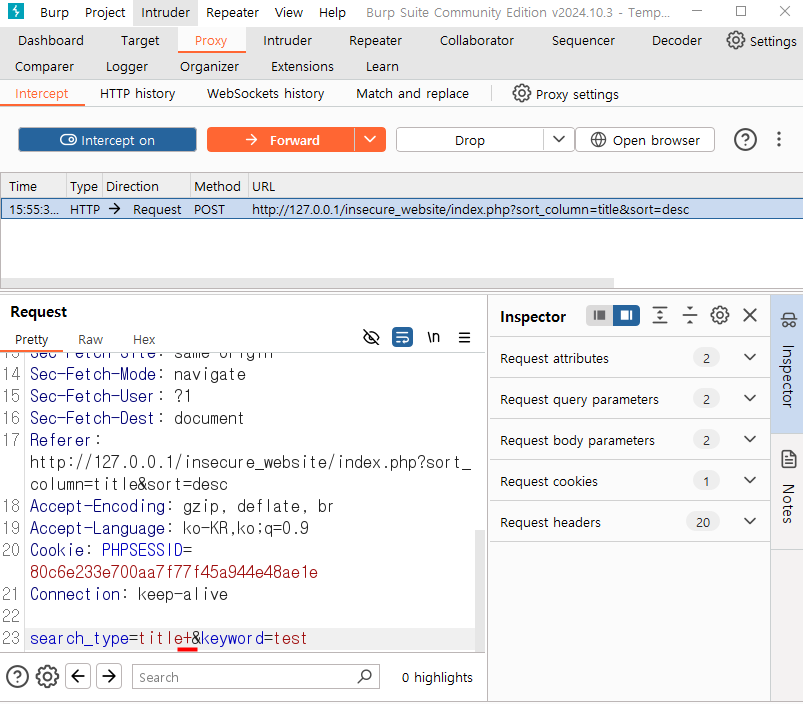Switch to the Dashboard tab
Screen dimensions: 803x704
(x=51, y=40)
